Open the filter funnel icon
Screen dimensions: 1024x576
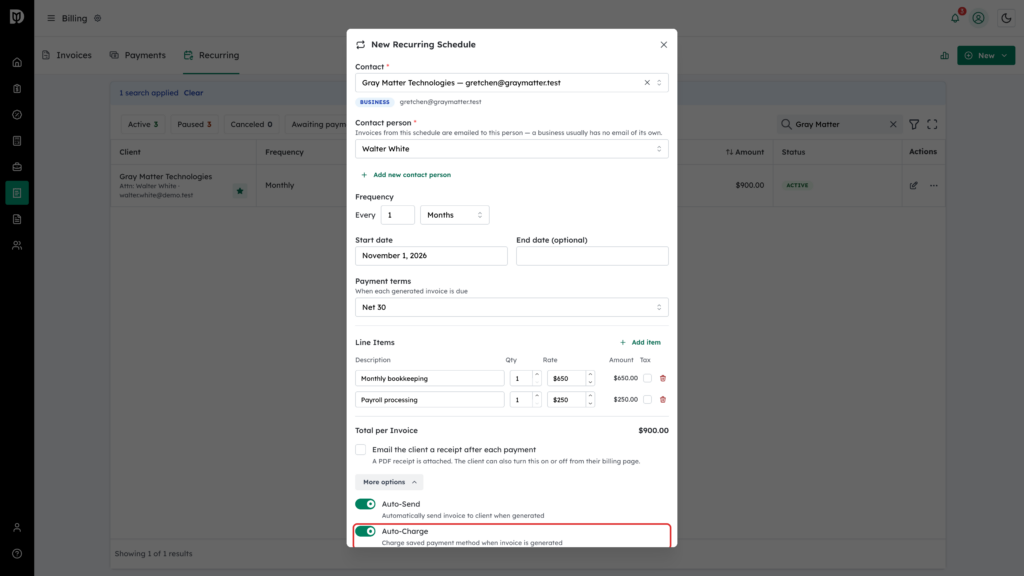pos(914,124)
